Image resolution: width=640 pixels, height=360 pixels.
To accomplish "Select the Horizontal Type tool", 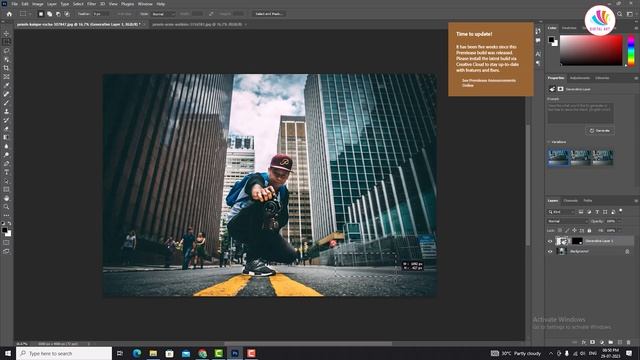I will click(6, 172).
